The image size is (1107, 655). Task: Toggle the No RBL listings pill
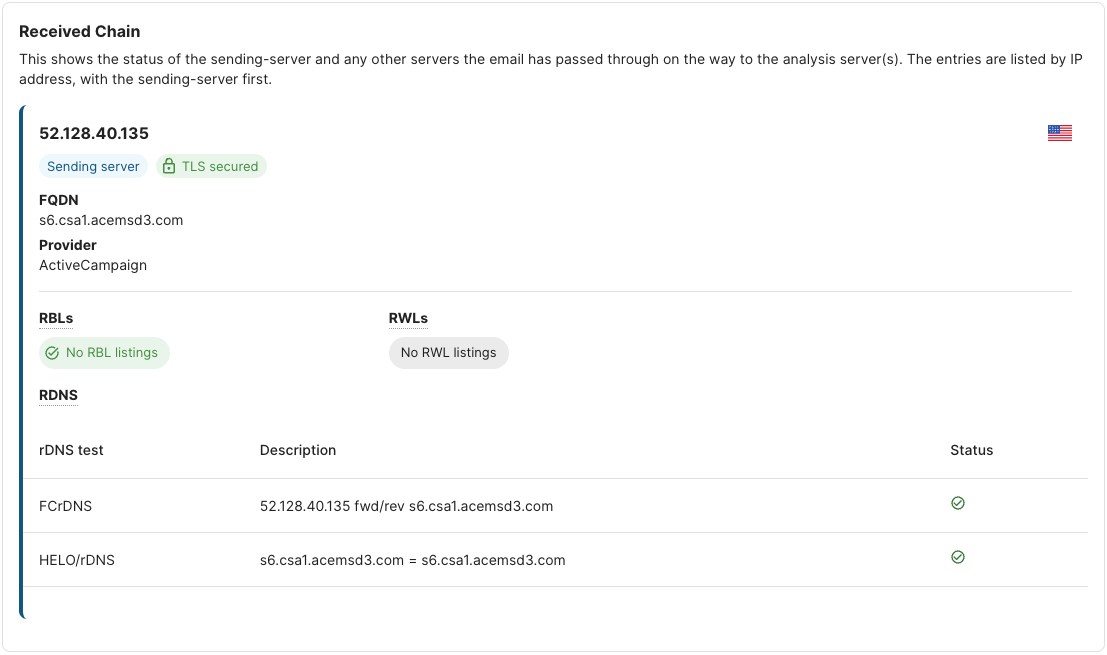[x=104, y=352]
